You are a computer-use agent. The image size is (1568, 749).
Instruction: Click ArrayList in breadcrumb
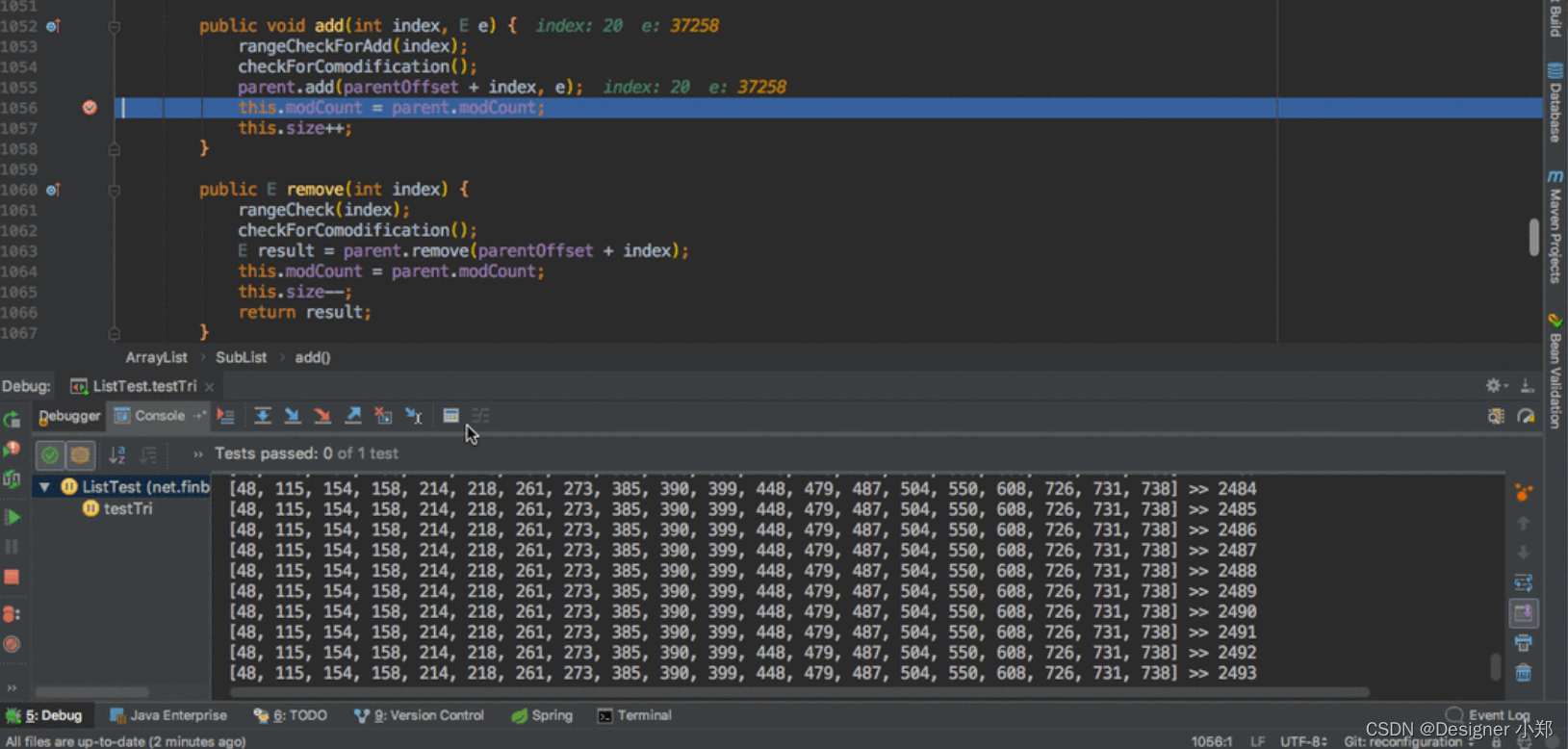pos(156,357)
